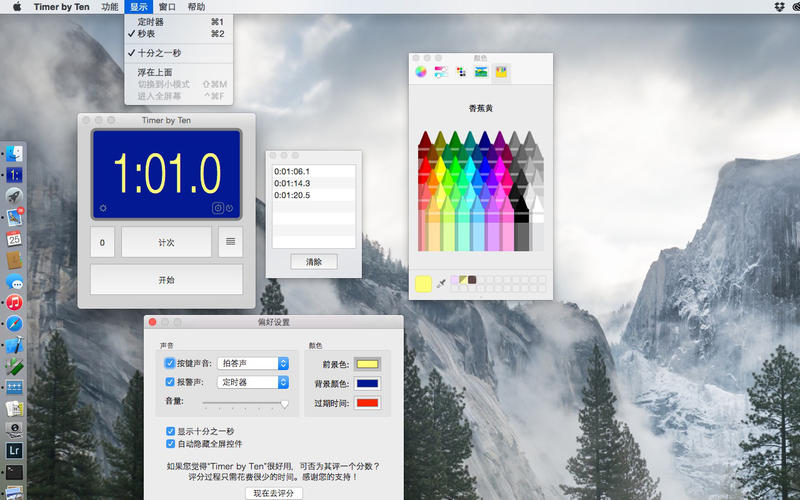Pick the eyedropper tool in color panel
Screen dimensions: 800x500
[x=441, y=283]
